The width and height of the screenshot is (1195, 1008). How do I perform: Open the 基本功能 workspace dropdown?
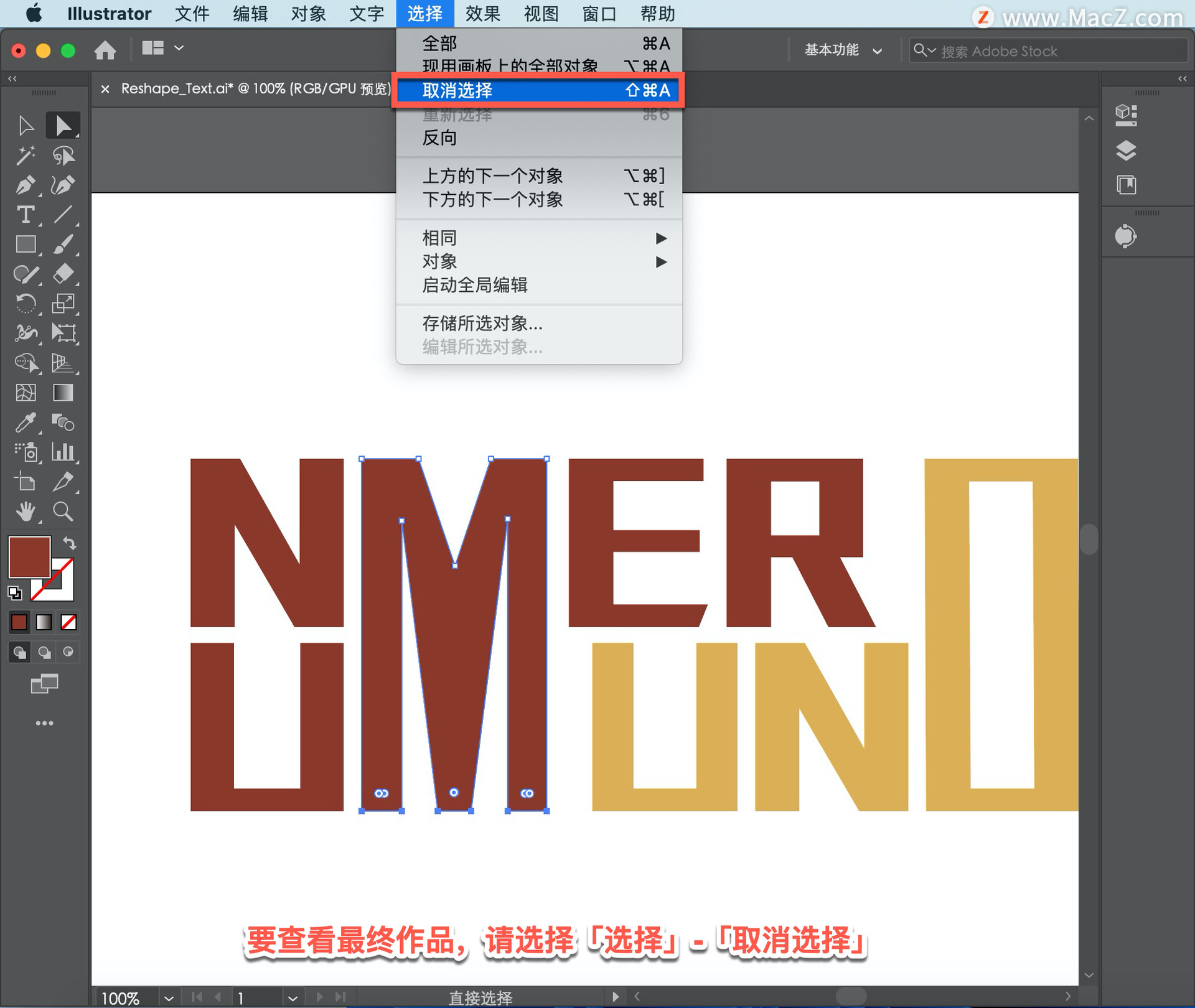[x=843, y=50]
